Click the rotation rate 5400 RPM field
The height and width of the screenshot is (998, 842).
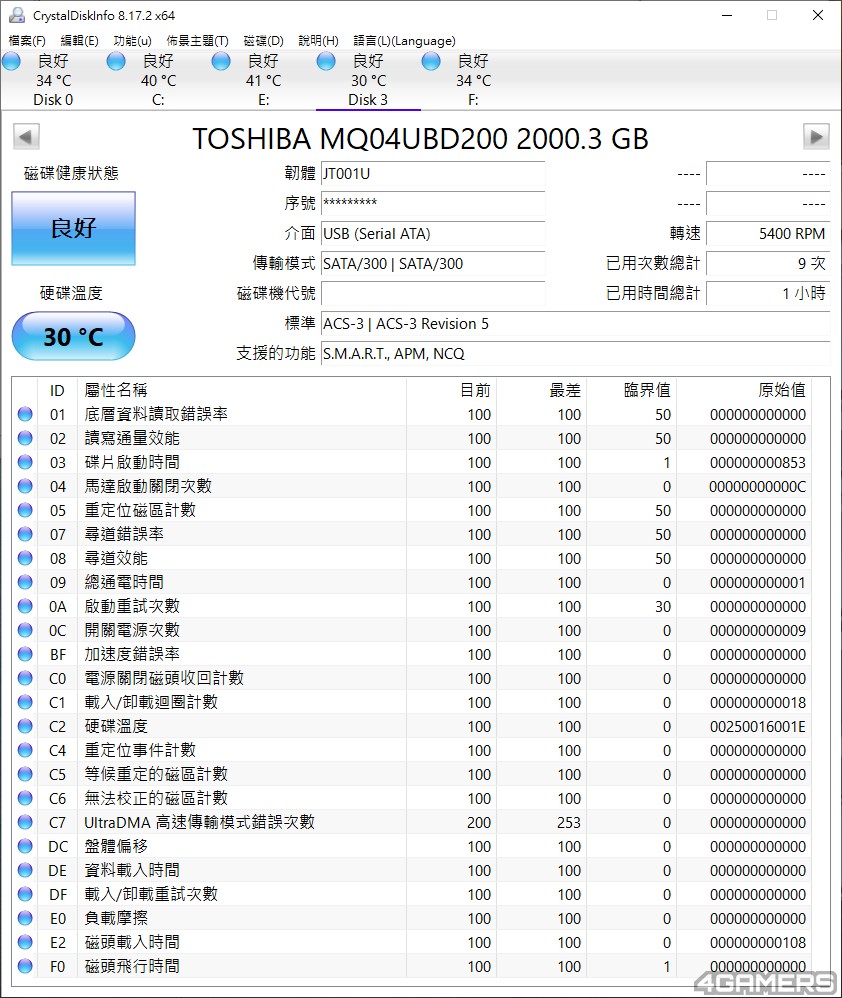coord(768,234)
